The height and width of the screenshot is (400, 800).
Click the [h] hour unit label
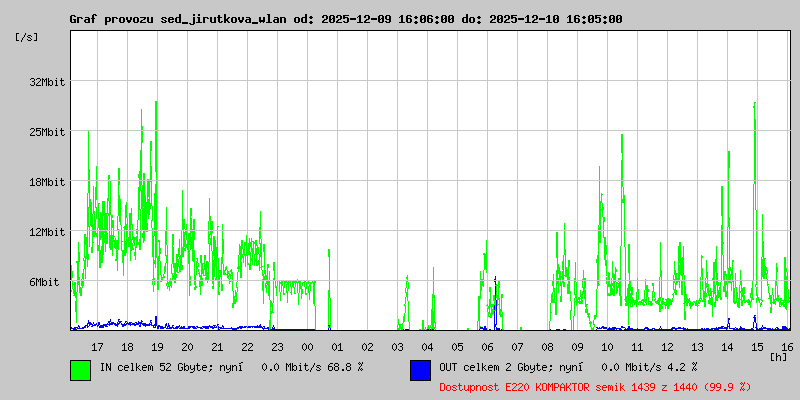pos(779,356)
